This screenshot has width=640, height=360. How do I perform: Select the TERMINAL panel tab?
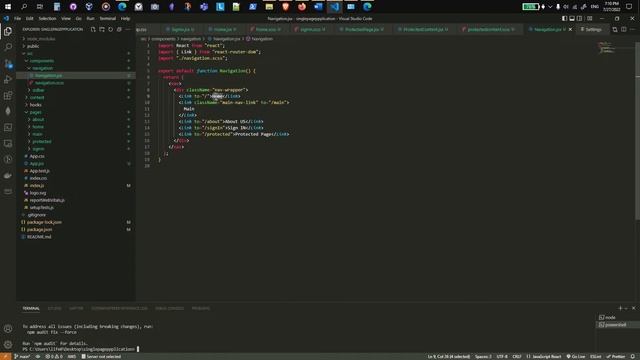pyautogui.click(x=31, y=308)
